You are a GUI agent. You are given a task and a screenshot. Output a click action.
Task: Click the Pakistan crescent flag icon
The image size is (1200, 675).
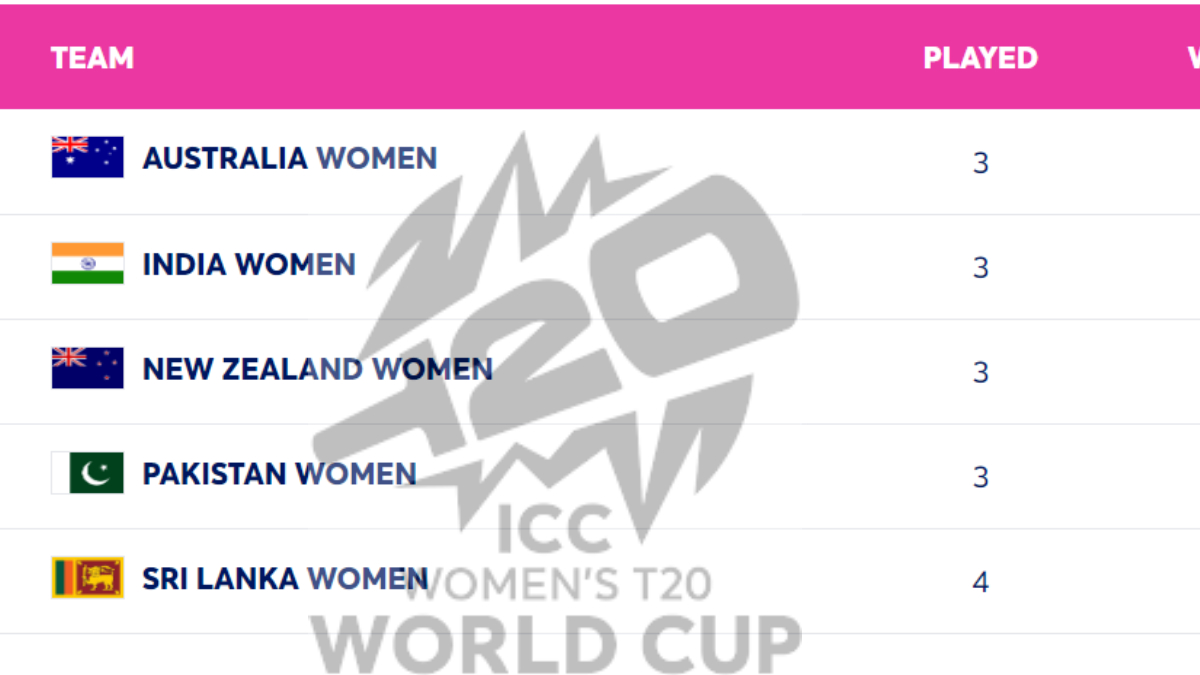click(87, 473)
